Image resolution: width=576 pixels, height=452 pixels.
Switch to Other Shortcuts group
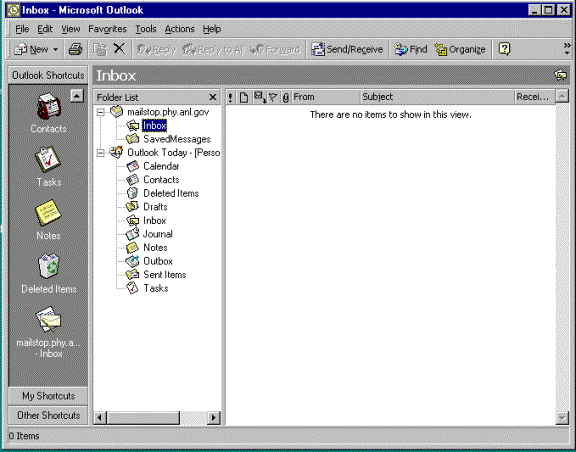pyautogui.click(x=48, y=415)
